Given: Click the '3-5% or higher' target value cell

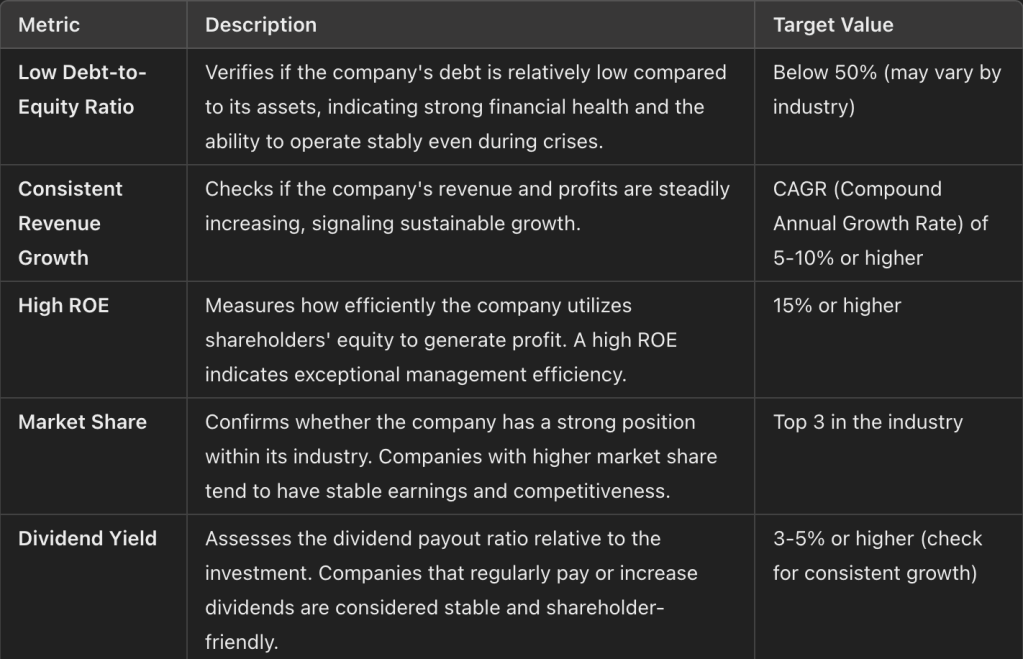Looking at the screenshot, I should pos(877,556).
